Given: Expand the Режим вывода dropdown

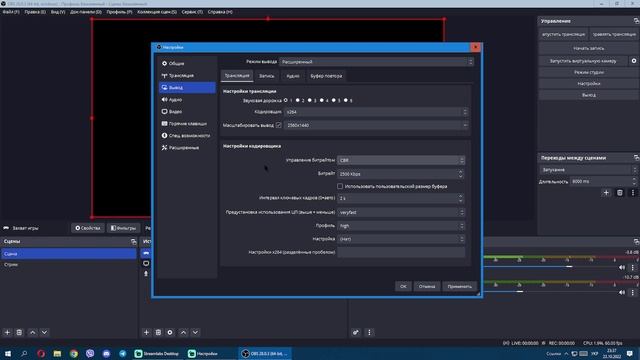Looking at the screenshot, I should (376, 62).
